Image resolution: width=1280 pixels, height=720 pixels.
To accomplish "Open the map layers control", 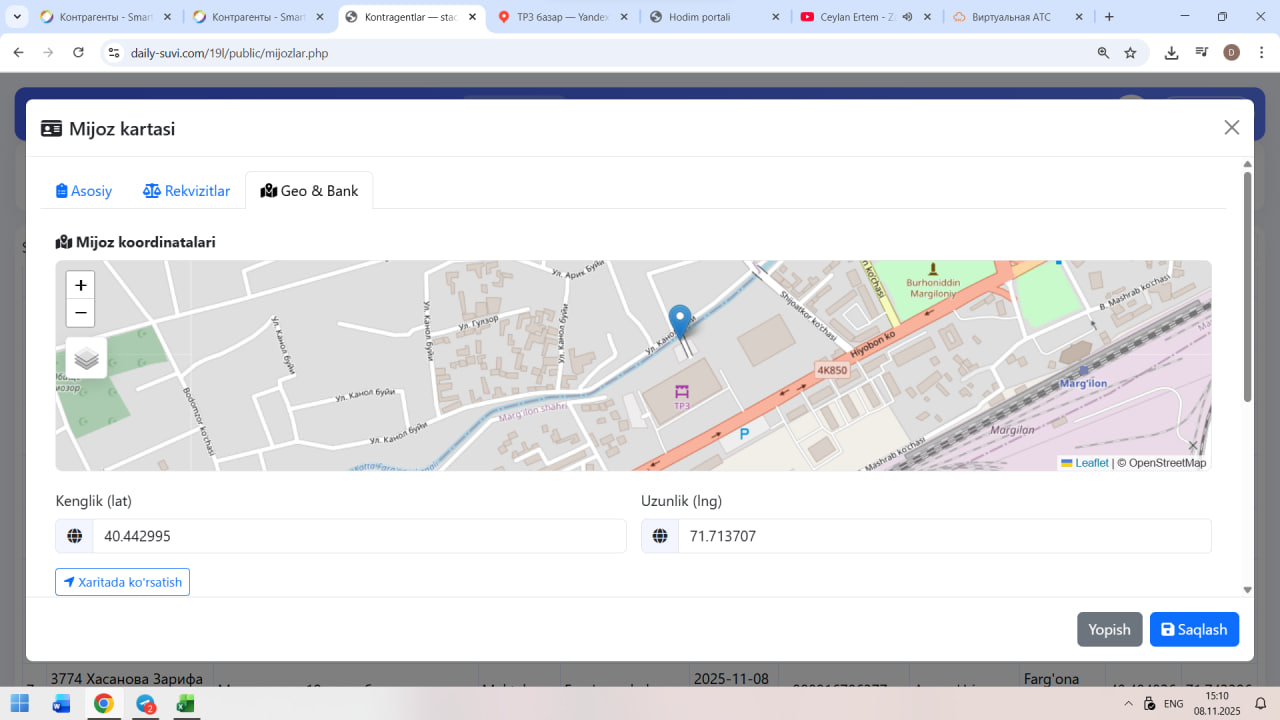I will click(x=87, y=358).
